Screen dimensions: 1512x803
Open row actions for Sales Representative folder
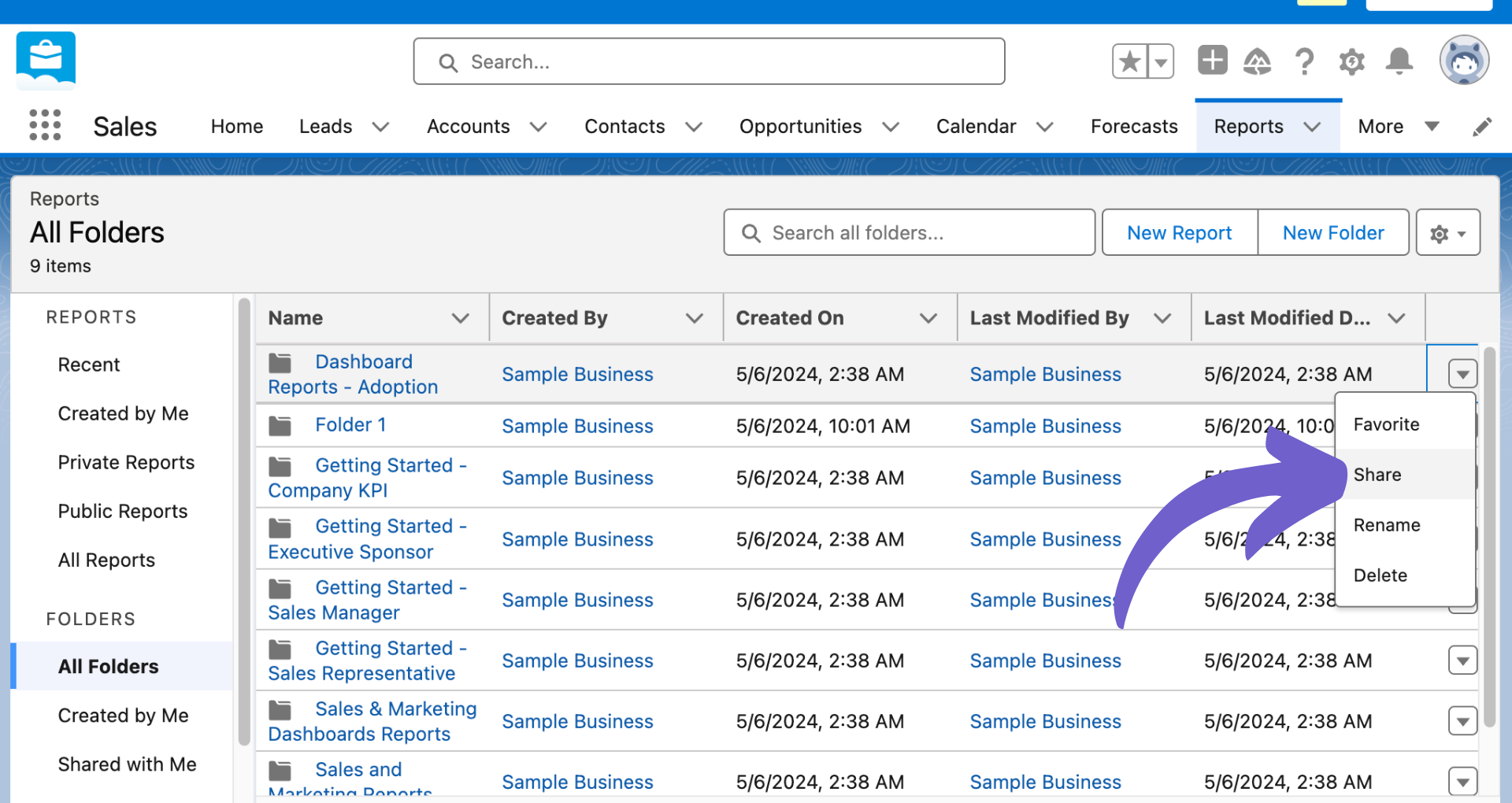pyautogui.click(x=1462, y=661)
